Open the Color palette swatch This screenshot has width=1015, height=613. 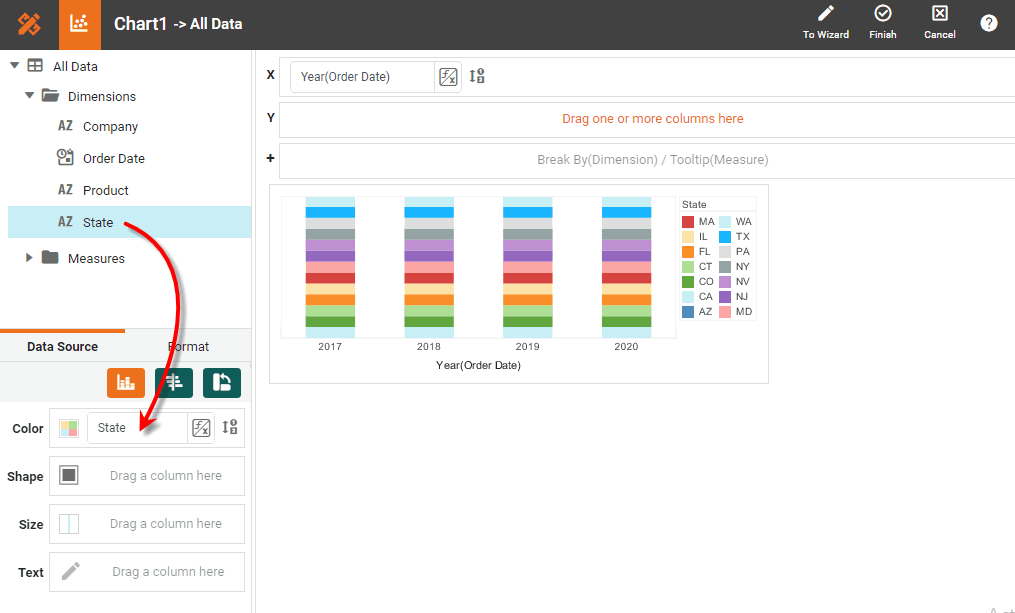(x=69, y=428)
